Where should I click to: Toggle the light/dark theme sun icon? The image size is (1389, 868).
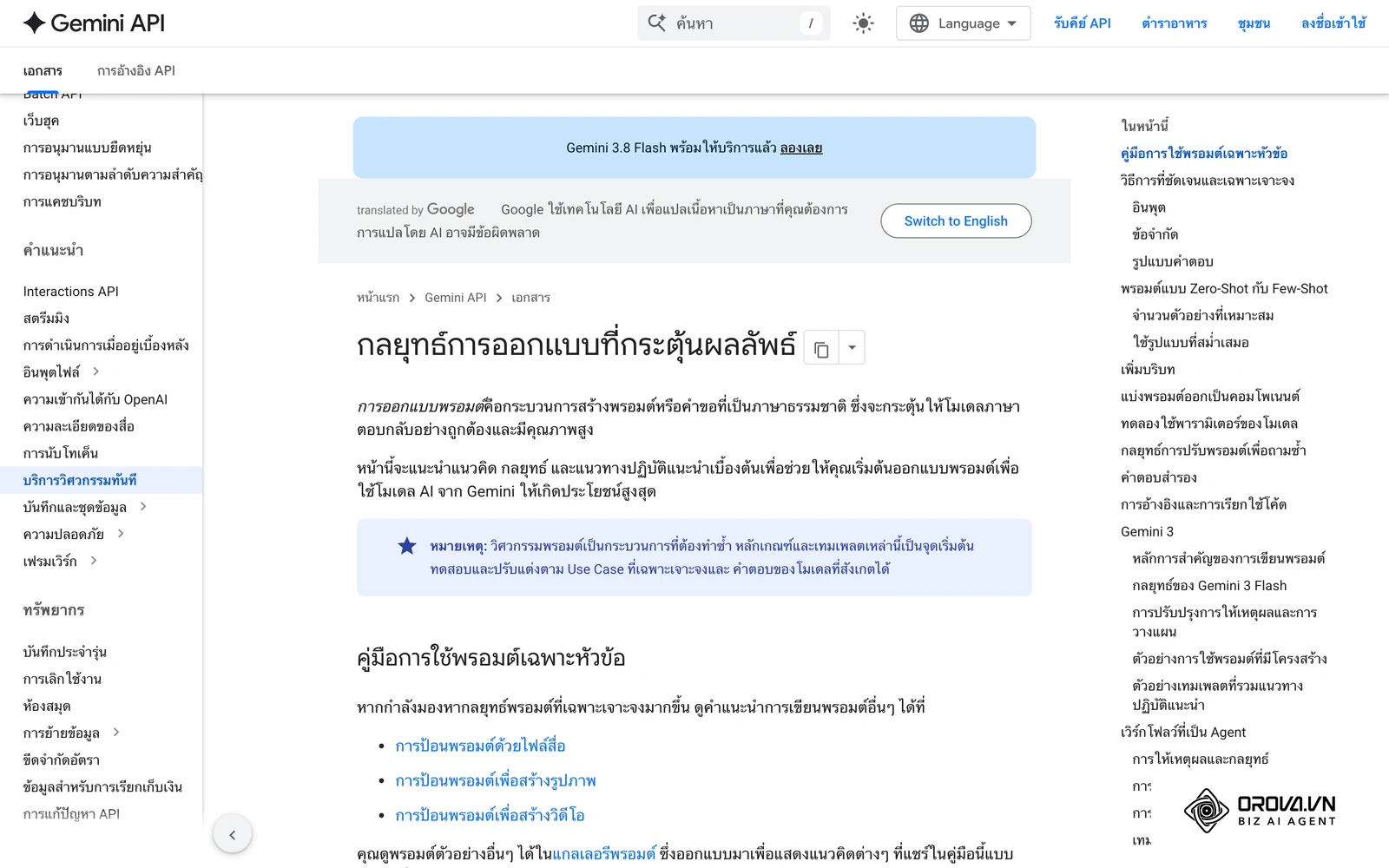tap(863, 23)
